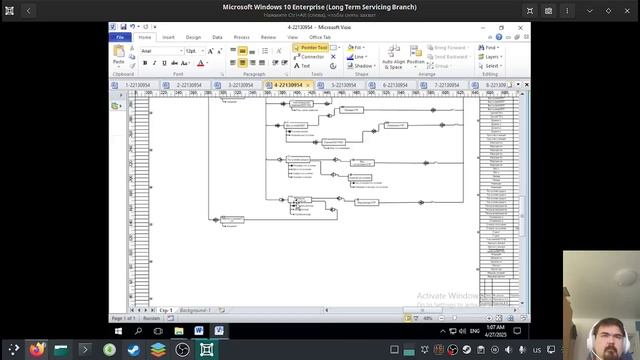
Task: Click the connection point X tool
Action: tap(333, 57)
